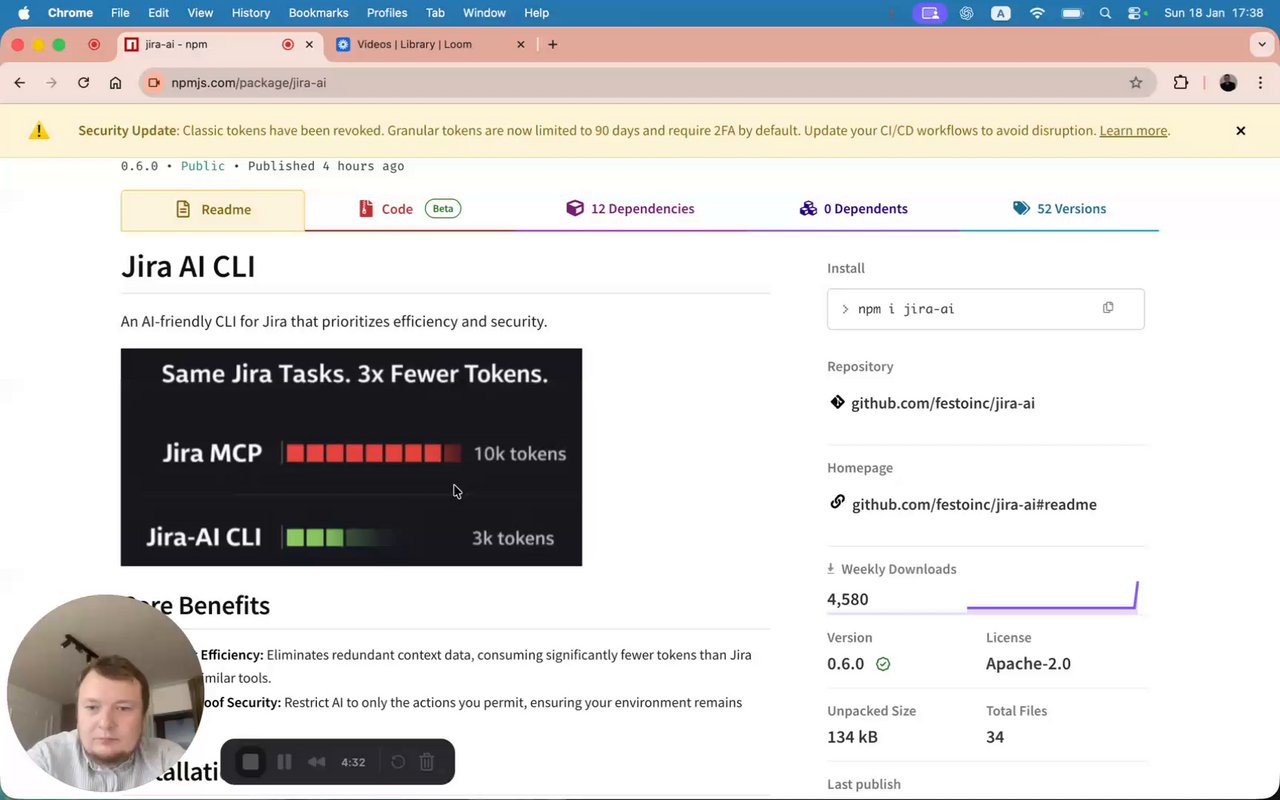Open the History menu
The width and height of the screenshot is (1280, 800).
(x=251, y=13)
